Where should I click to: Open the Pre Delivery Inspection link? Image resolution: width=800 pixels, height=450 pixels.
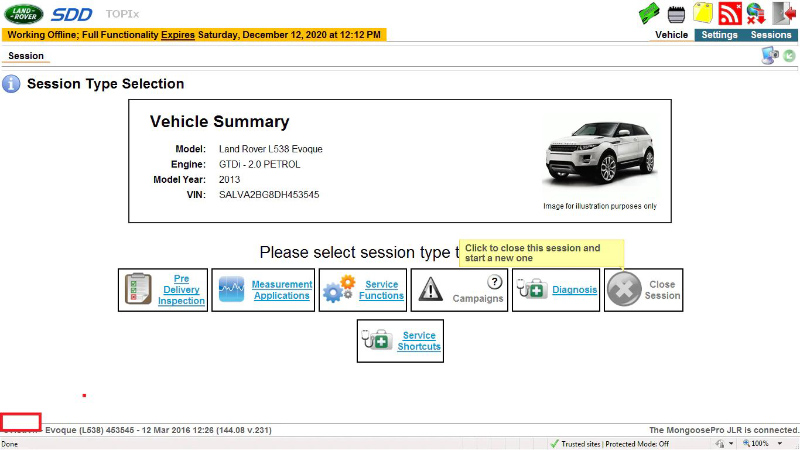click(181, 290)
